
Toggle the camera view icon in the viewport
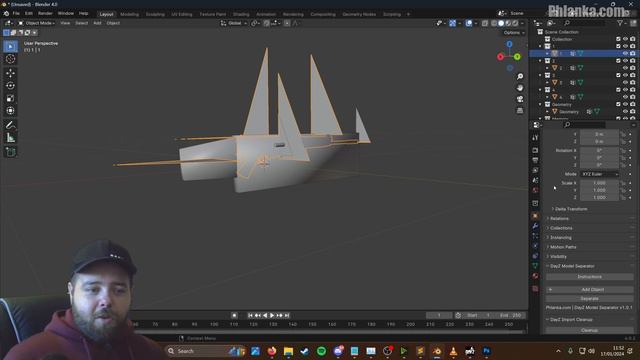(520, 99)
